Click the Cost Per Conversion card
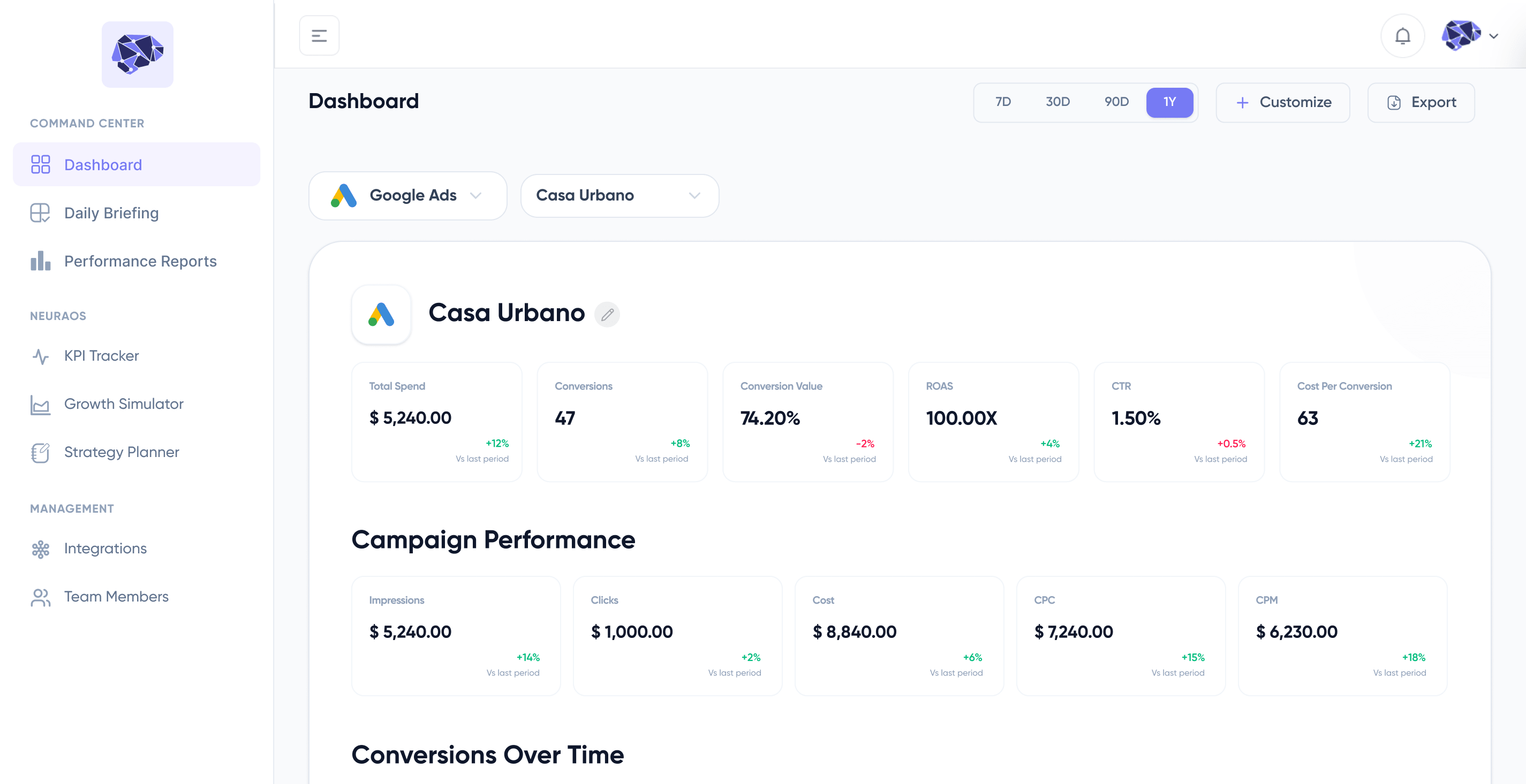The image size is (1526, 784). click(x=1364, y=422)
